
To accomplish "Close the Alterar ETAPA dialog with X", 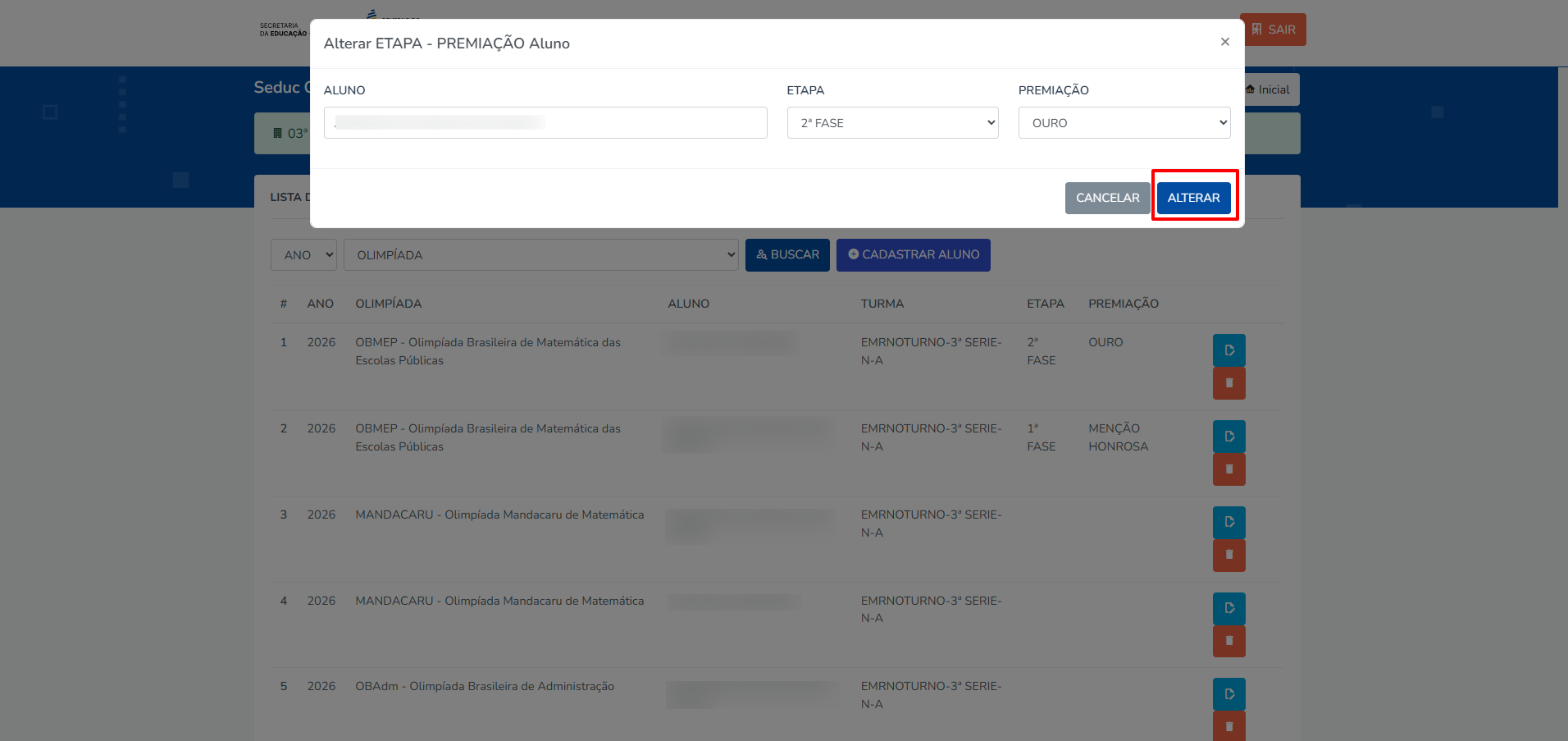I will (1224, 42).
